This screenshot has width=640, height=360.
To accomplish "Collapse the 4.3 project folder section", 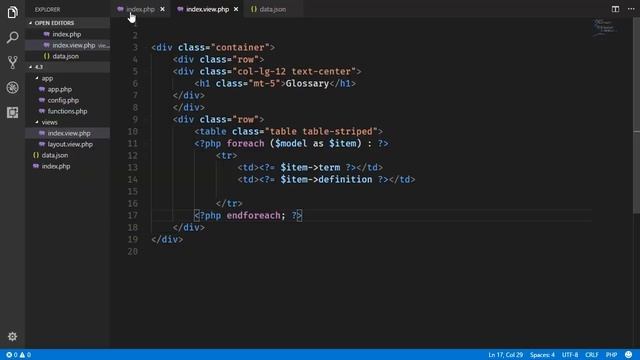I will [x=67, y=67].
